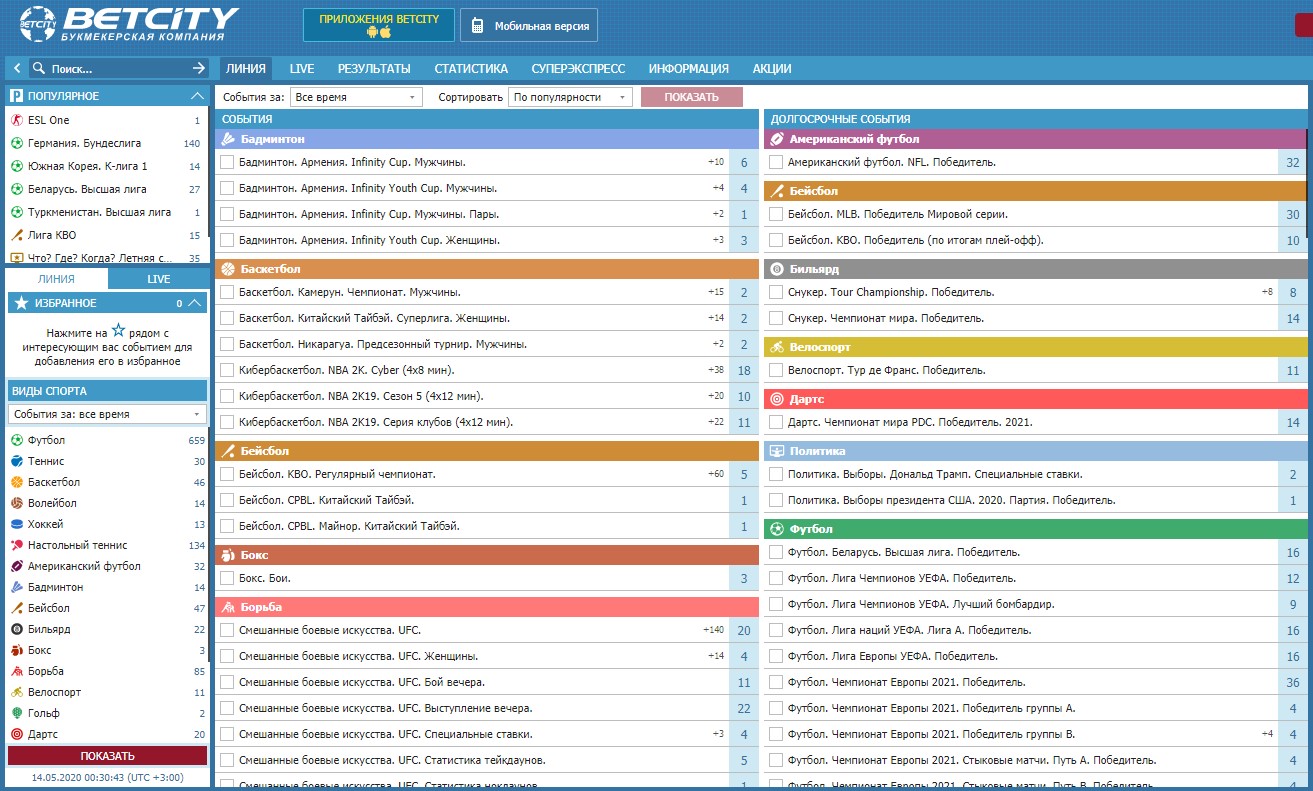Click the boxing glove icon in sidebar
The width and height of the screenshot is (1313, 791).
tap(17, 650)
